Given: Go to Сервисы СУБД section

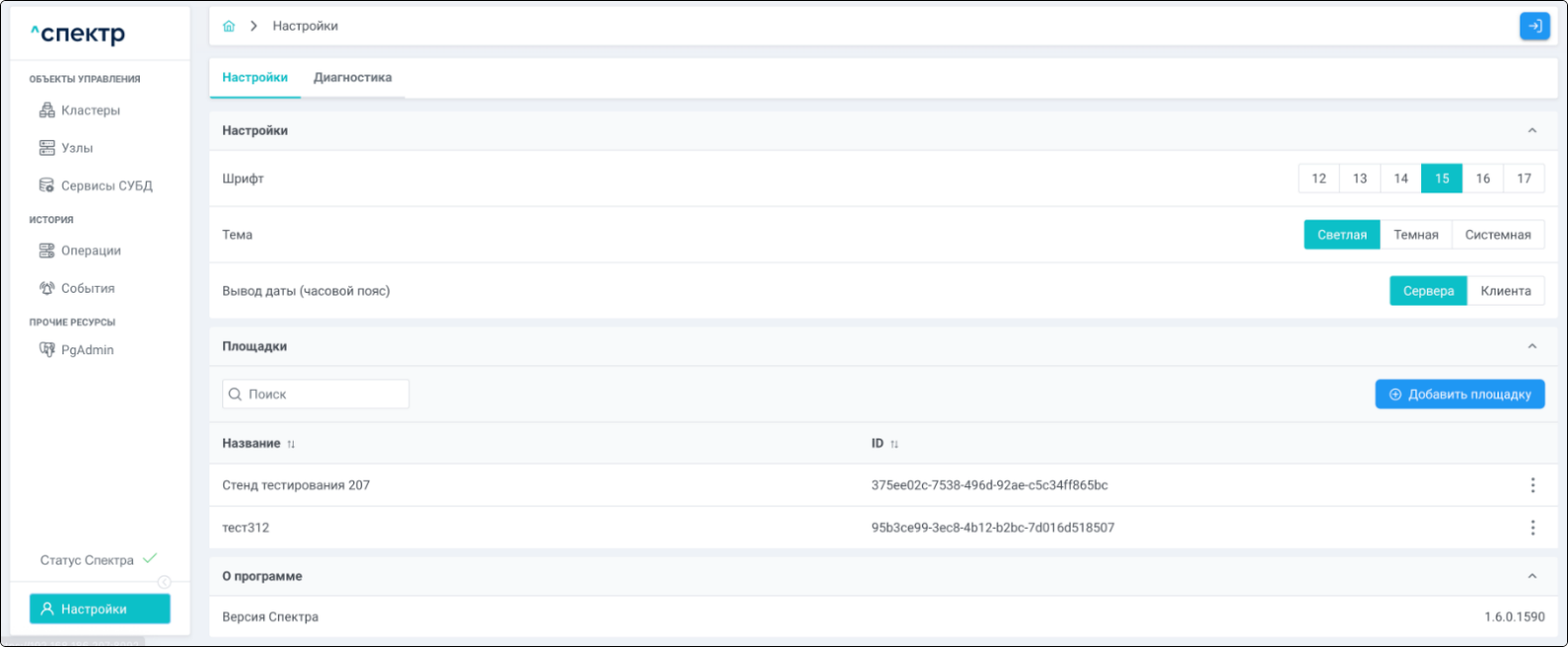Looking at the screenshot, I should 106,186.
